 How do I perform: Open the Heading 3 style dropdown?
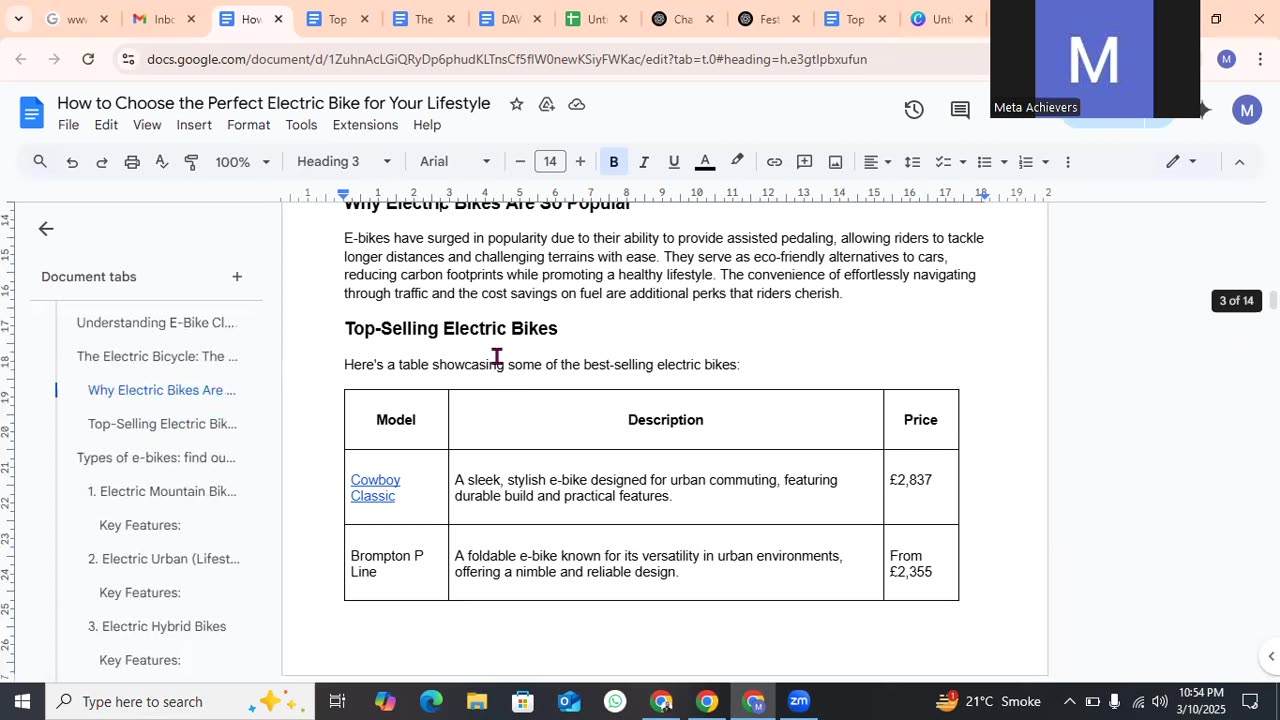click(x=344, y=162)
